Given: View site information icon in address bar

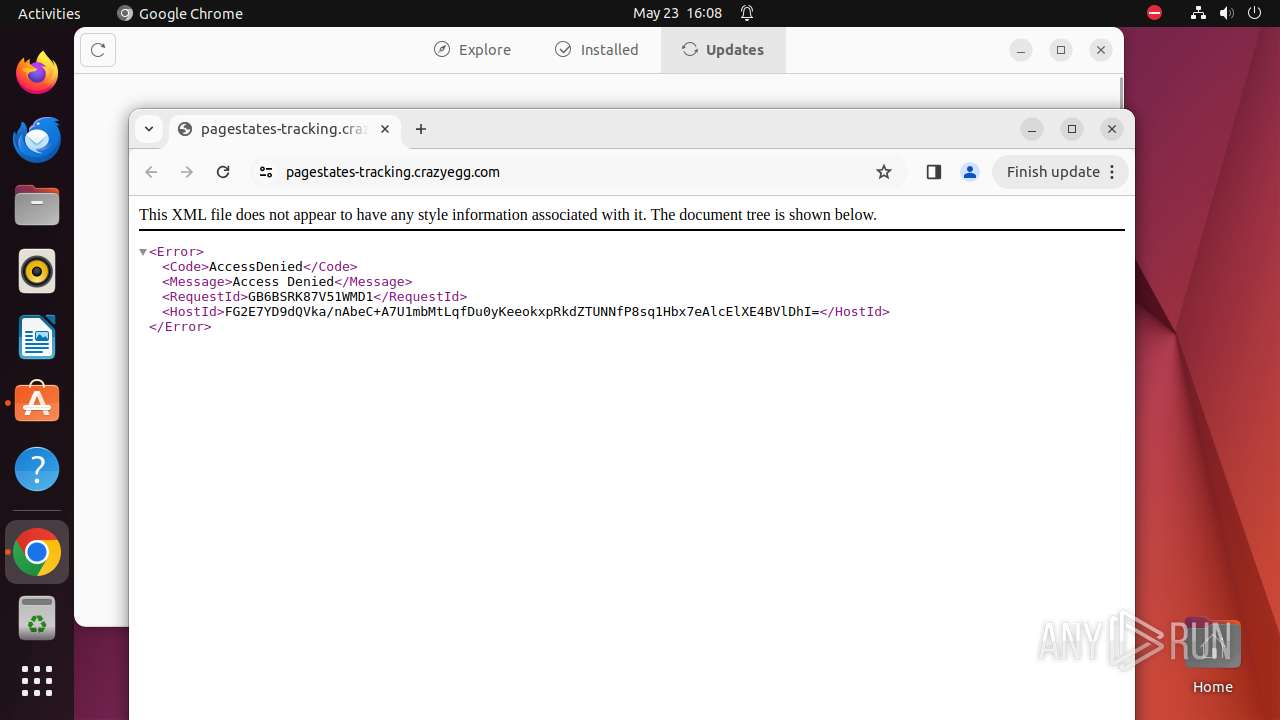Looking at the screenshot, I should pos(265,172).
